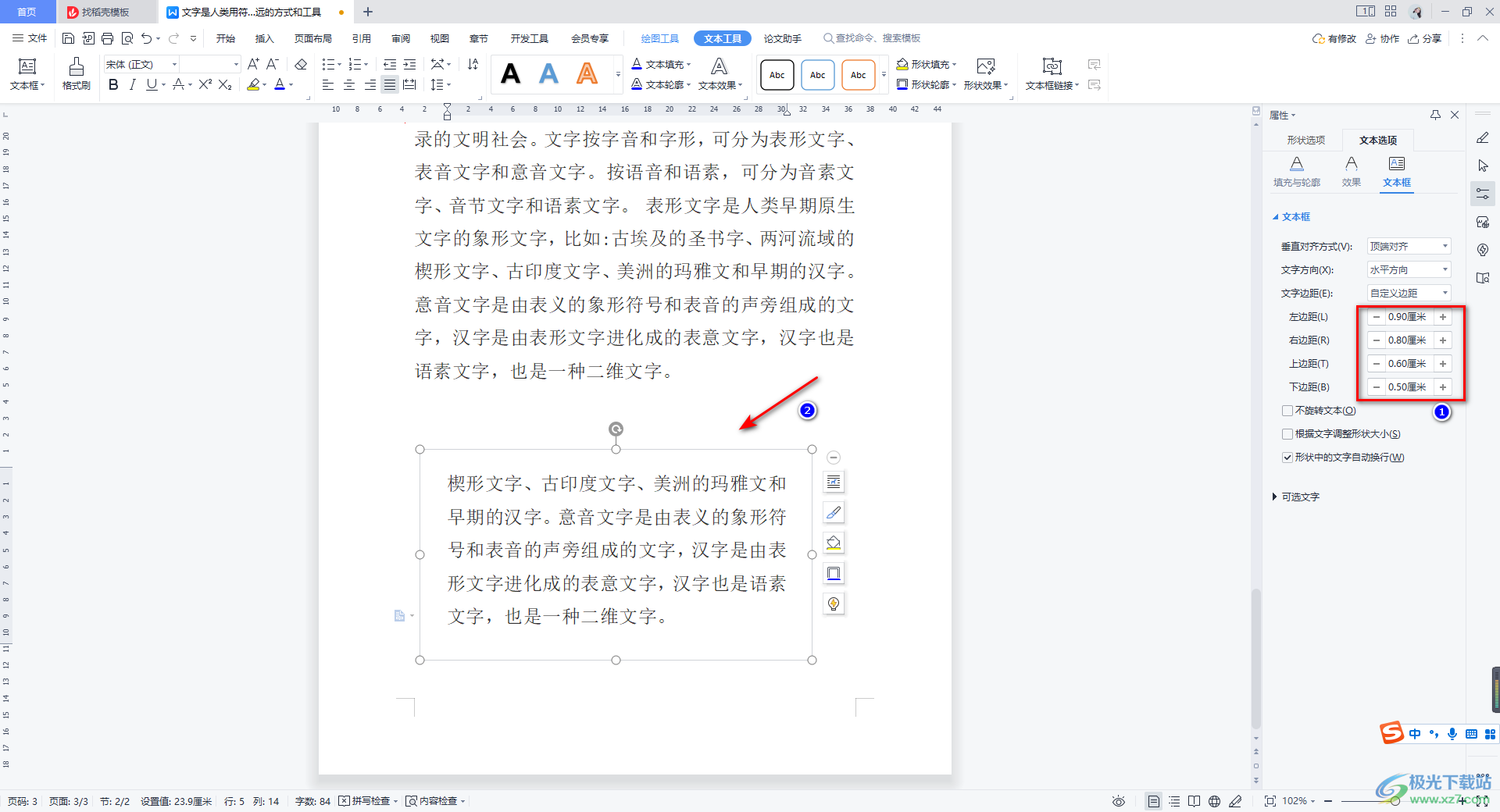Align text right

pos(370,84)
